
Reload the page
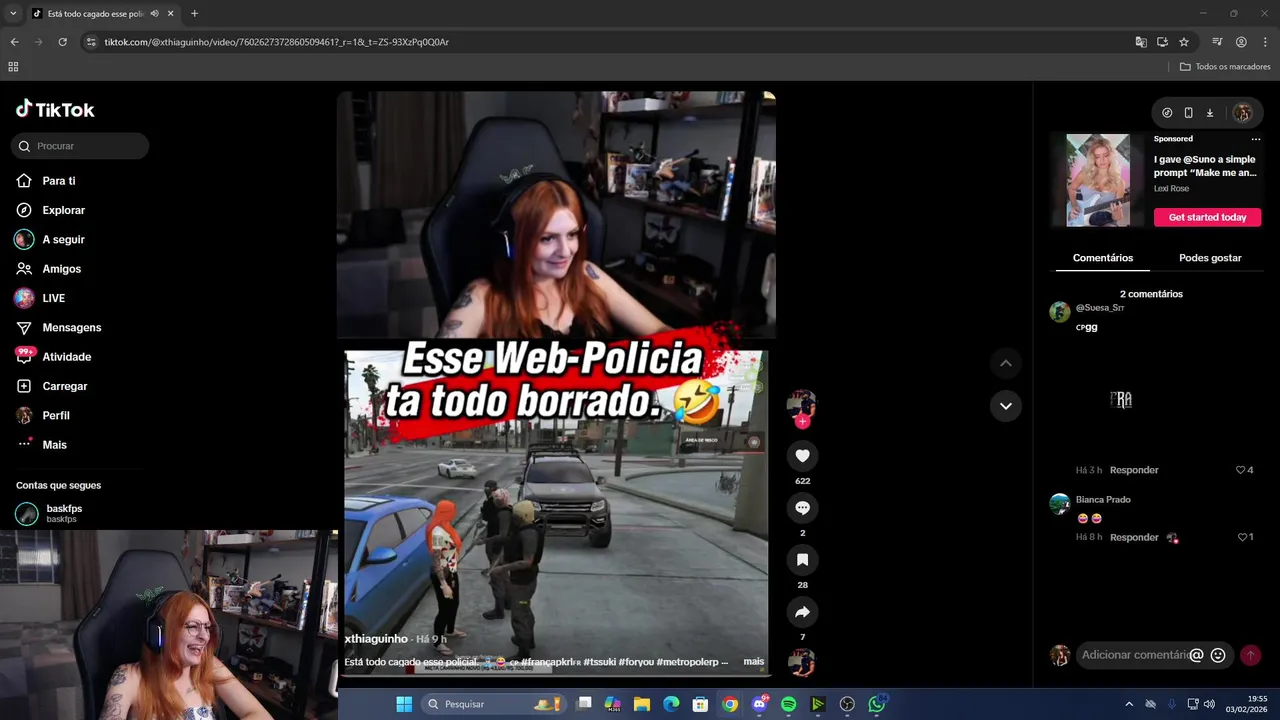62,42
